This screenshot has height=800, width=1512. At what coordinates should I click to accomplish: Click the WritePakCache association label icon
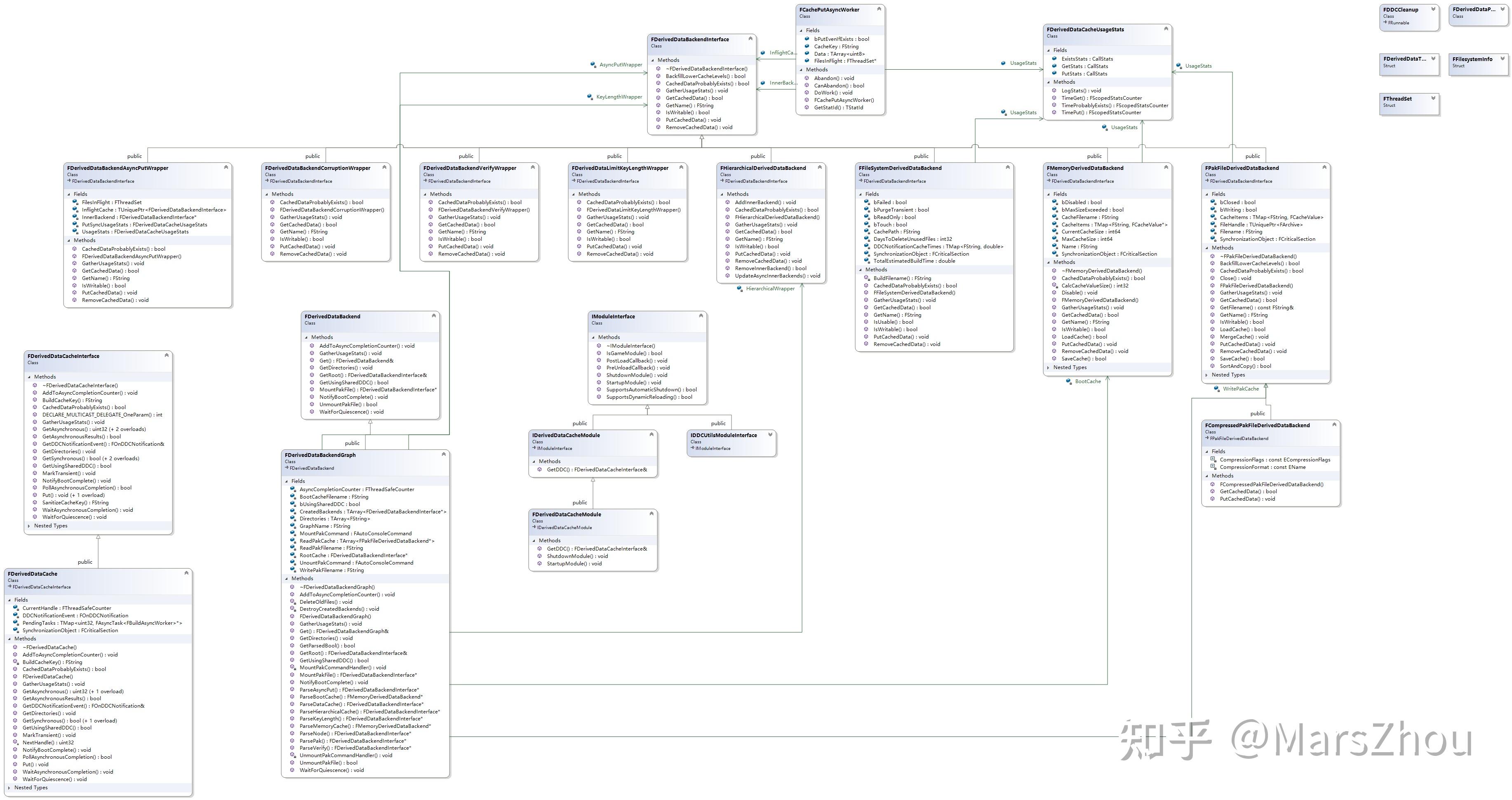tap(1217, 388)
